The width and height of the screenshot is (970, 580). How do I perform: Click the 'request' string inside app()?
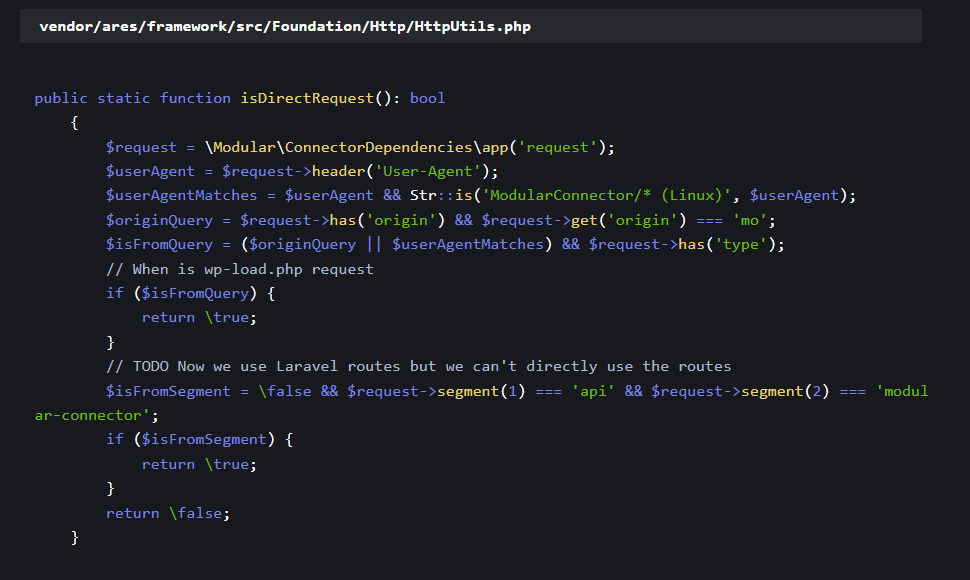coord(561,147)
